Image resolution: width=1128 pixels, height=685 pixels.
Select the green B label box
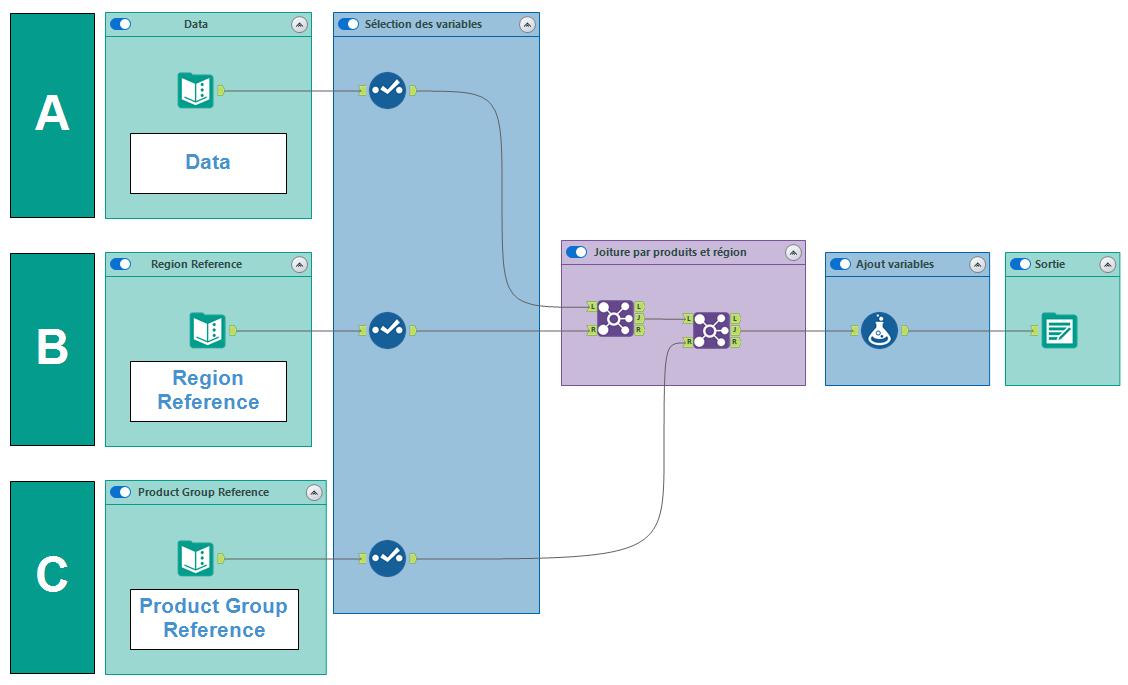click(x=53, y=349)
